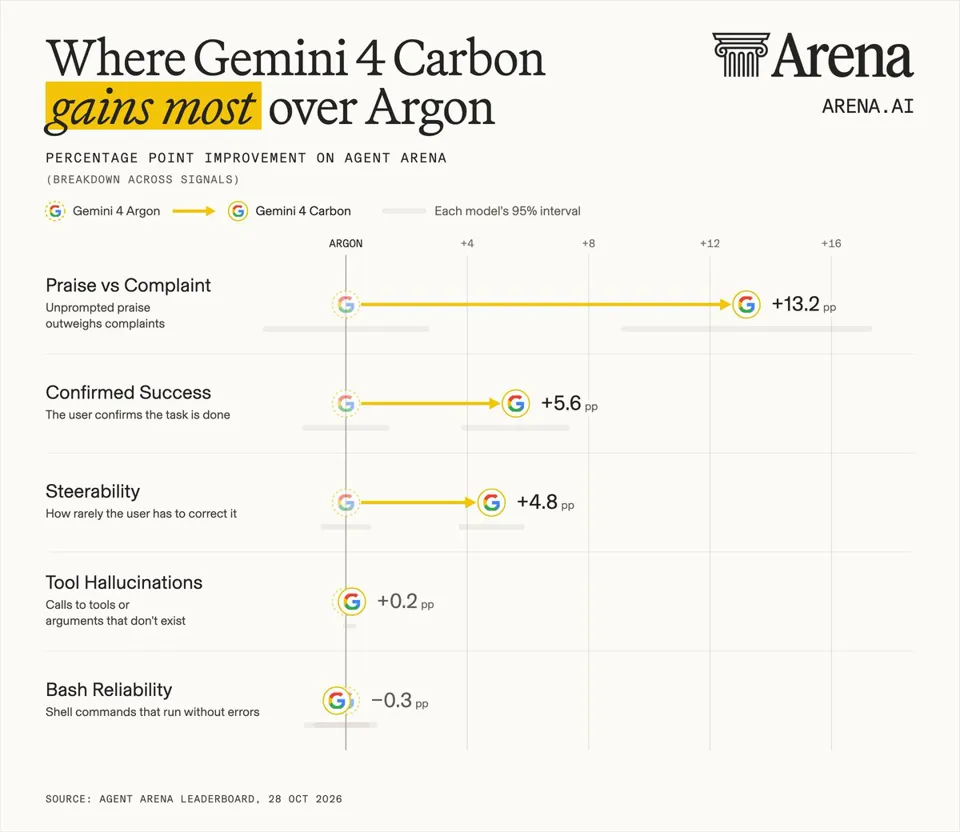Image resolution: width=960 pixels, height=832 pixels.
Task: Click the Arena pillar logo icon
Action: pyautogui.click(x=741, y=54)
